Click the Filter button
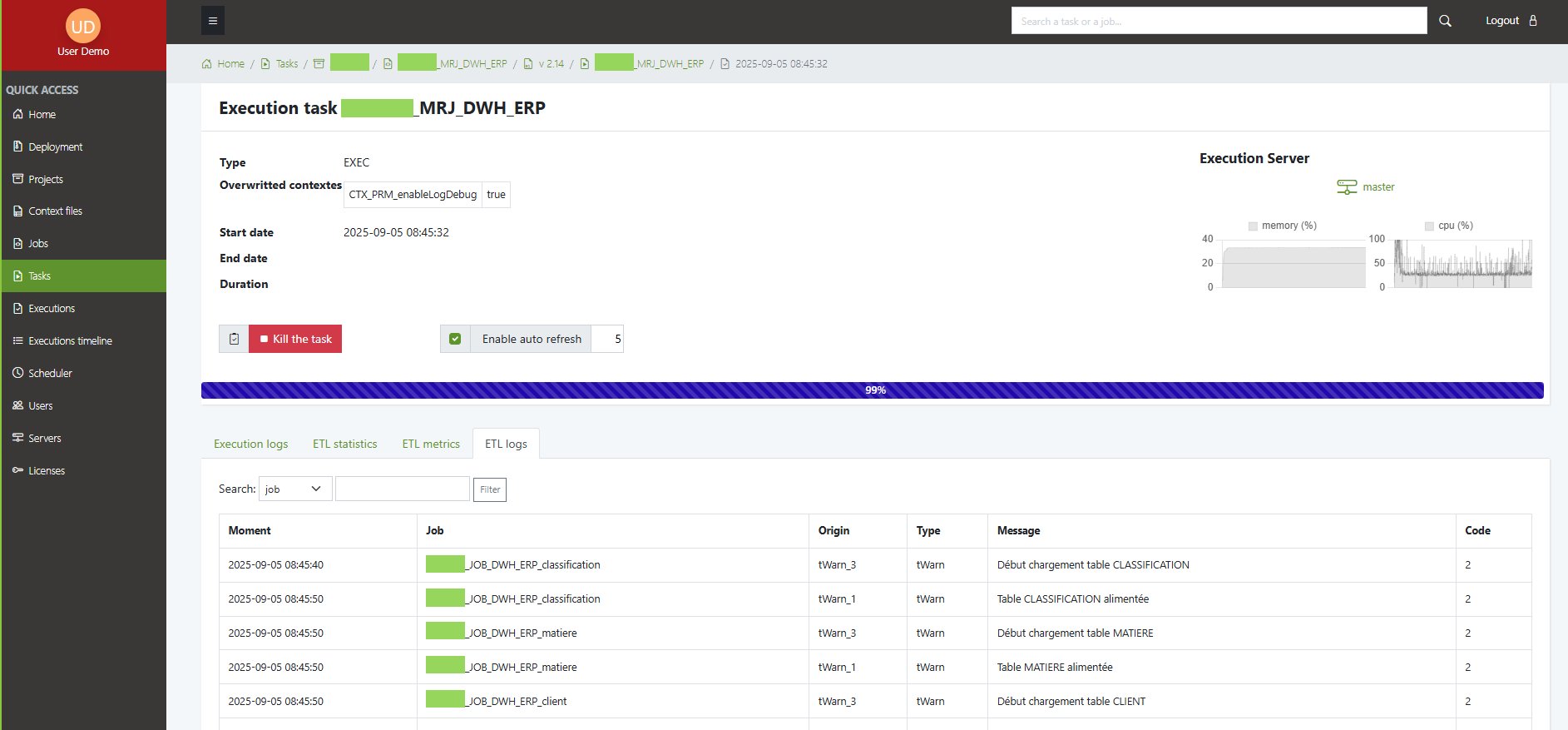This screenshot has width=1568, height=730. pyautogui.click(x=490, y=489)
